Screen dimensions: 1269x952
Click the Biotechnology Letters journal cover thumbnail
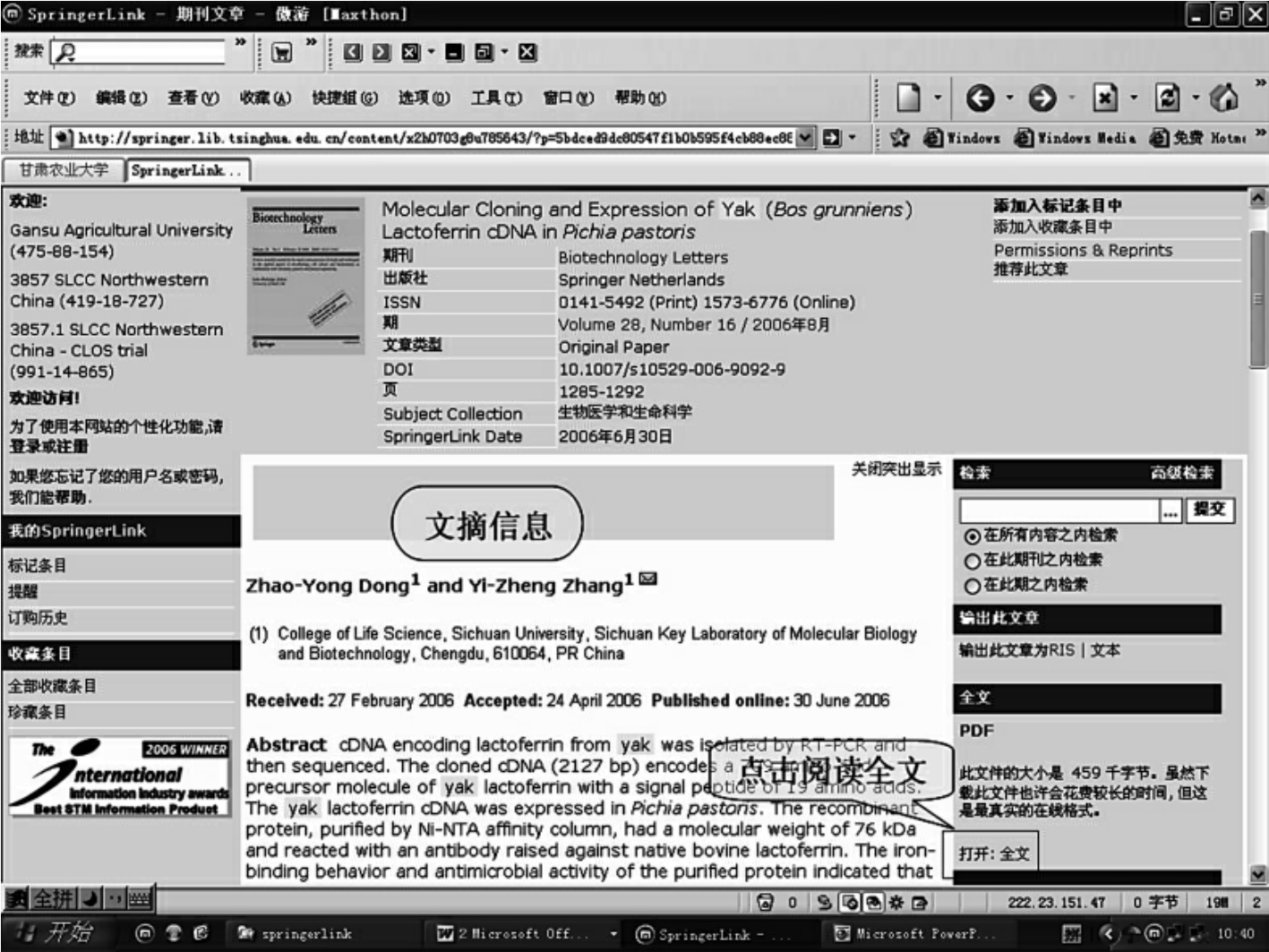point(305,276)
